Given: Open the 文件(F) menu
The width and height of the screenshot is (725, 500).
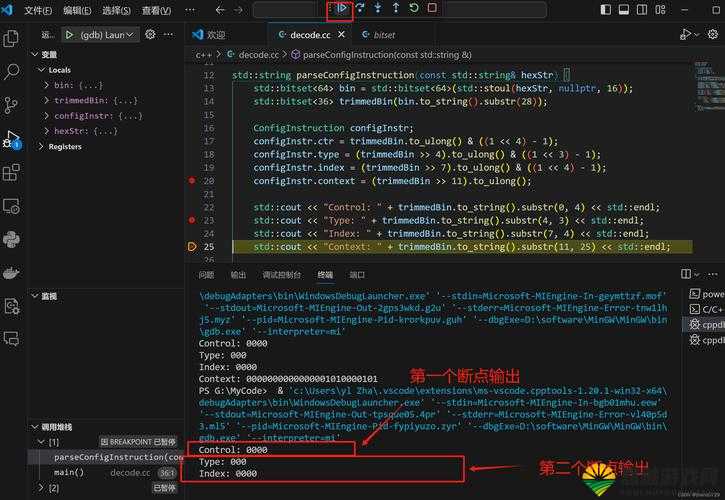Looking at the screenshot, I should click(x=38, y=10).
